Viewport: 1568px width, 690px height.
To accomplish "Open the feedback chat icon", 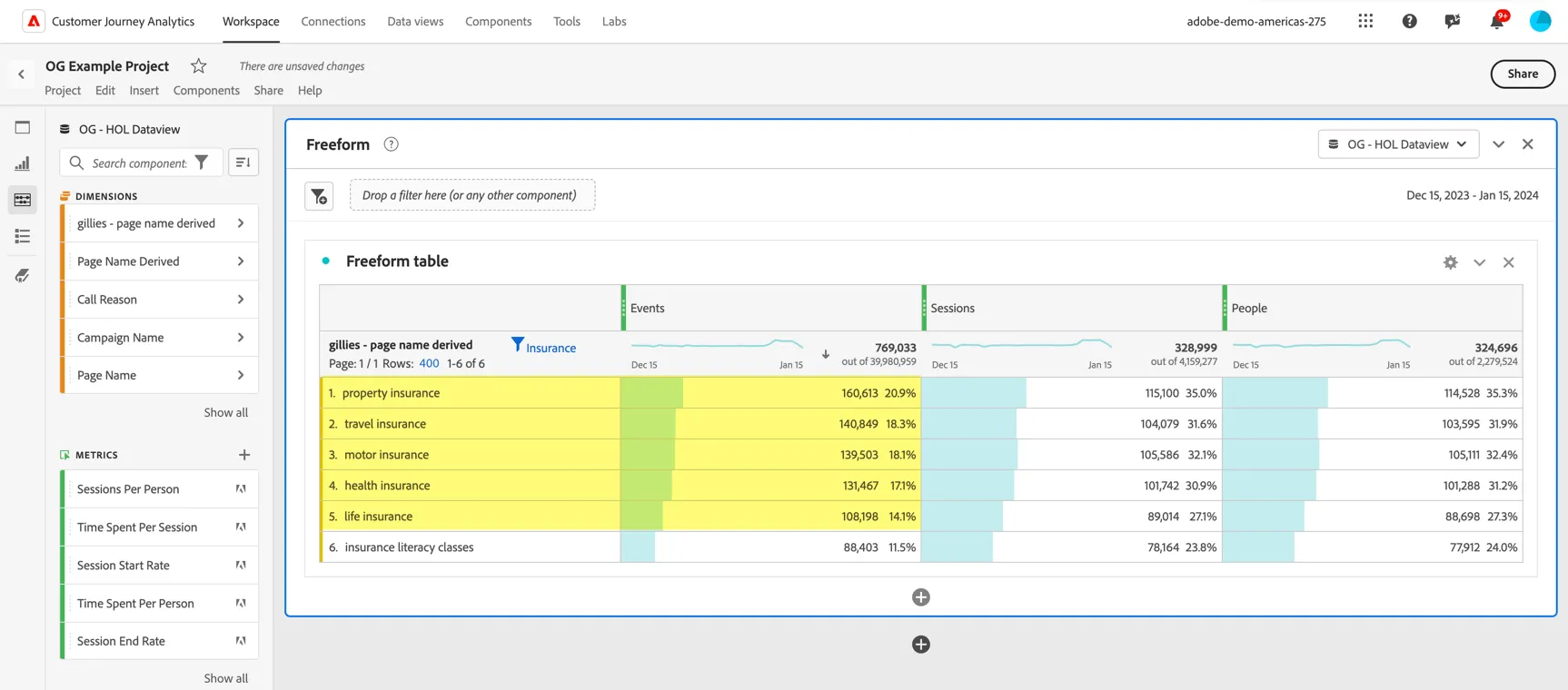I will [1453, 21].
